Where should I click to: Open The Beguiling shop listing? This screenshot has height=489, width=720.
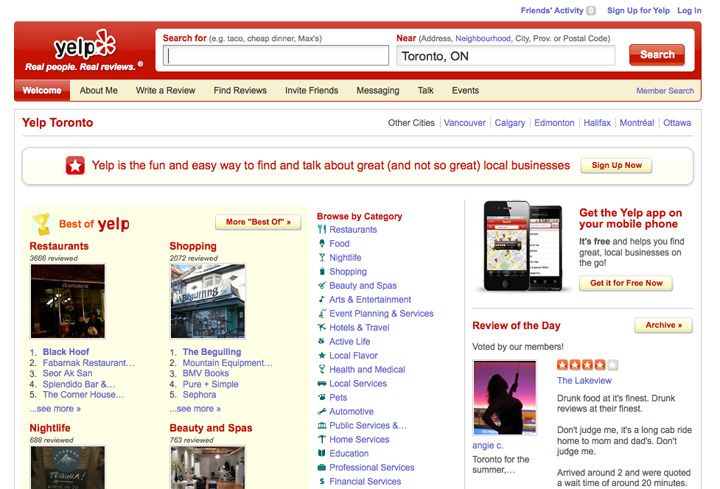[x=212, y=352]
